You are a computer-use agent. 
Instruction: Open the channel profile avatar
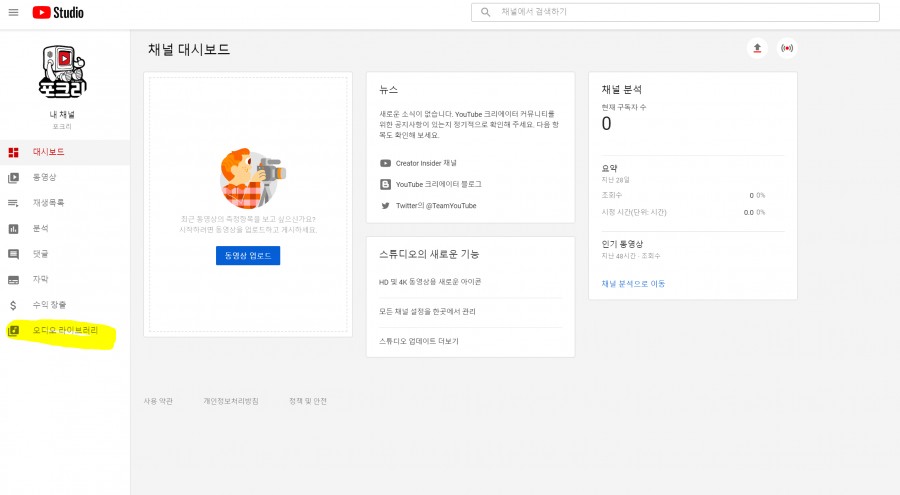click(63, 71)
